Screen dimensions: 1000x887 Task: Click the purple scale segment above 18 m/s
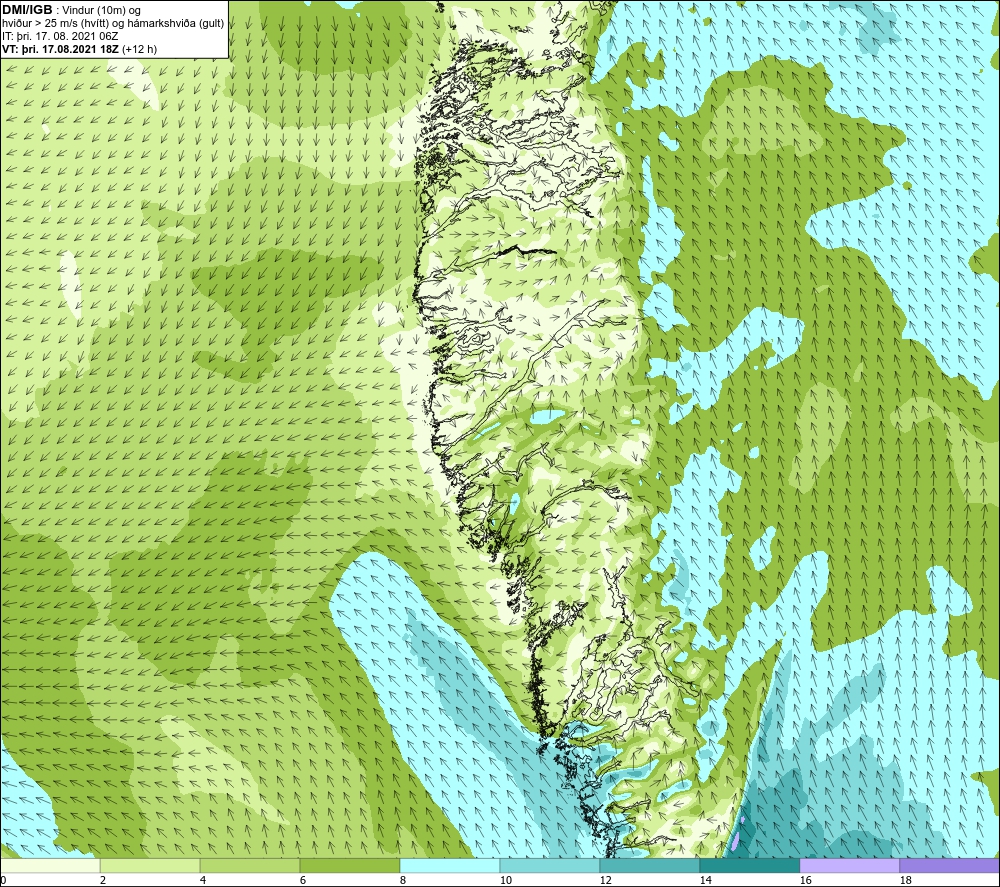[x=950, y=866]
